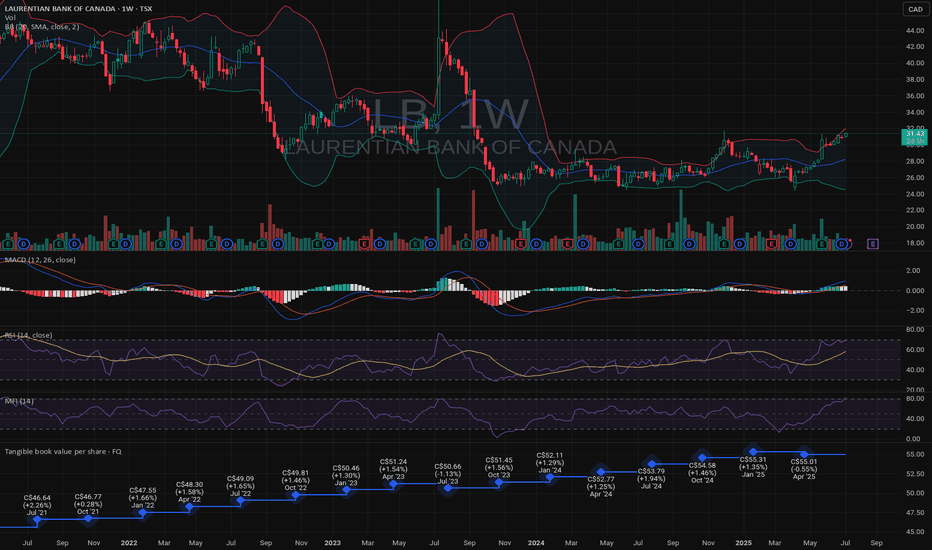This screenshot has width=932, height=550.
Task: Click the Apr '25 C$55.01 book value point
Action: point(804,454)
